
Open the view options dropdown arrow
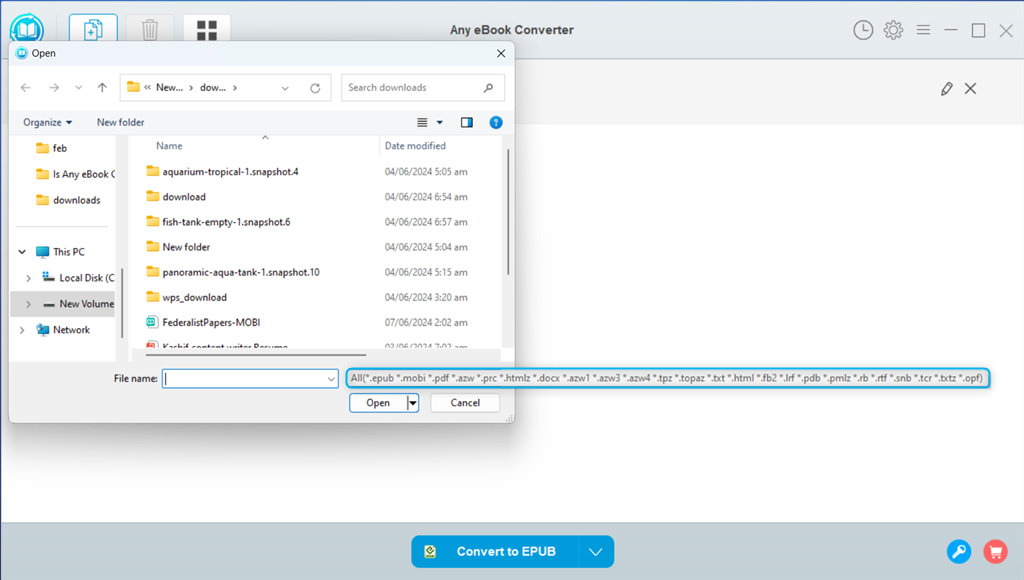pyautogui.click(x=440, y=122)
